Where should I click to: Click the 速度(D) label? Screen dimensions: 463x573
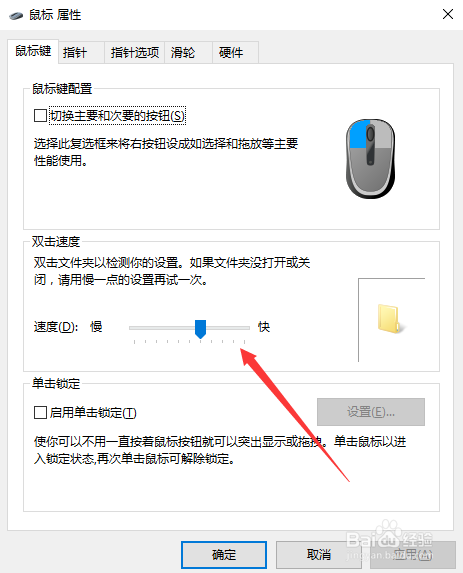click(x=56, y=327)
